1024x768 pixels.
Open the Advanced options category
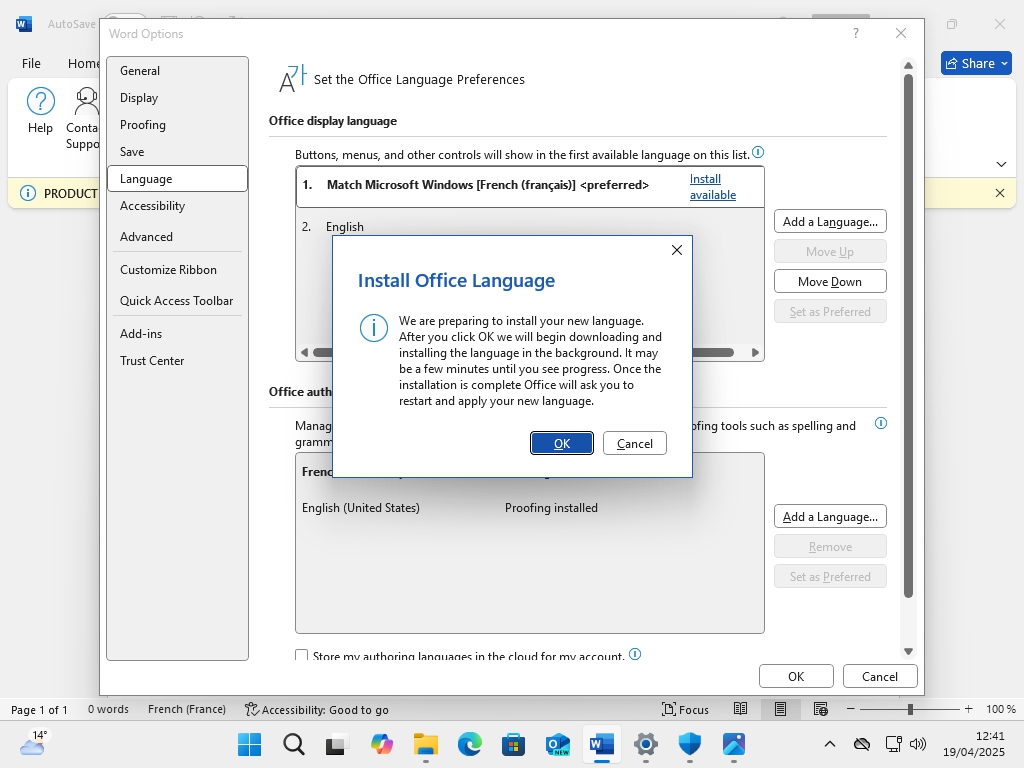tap(146, 237)
